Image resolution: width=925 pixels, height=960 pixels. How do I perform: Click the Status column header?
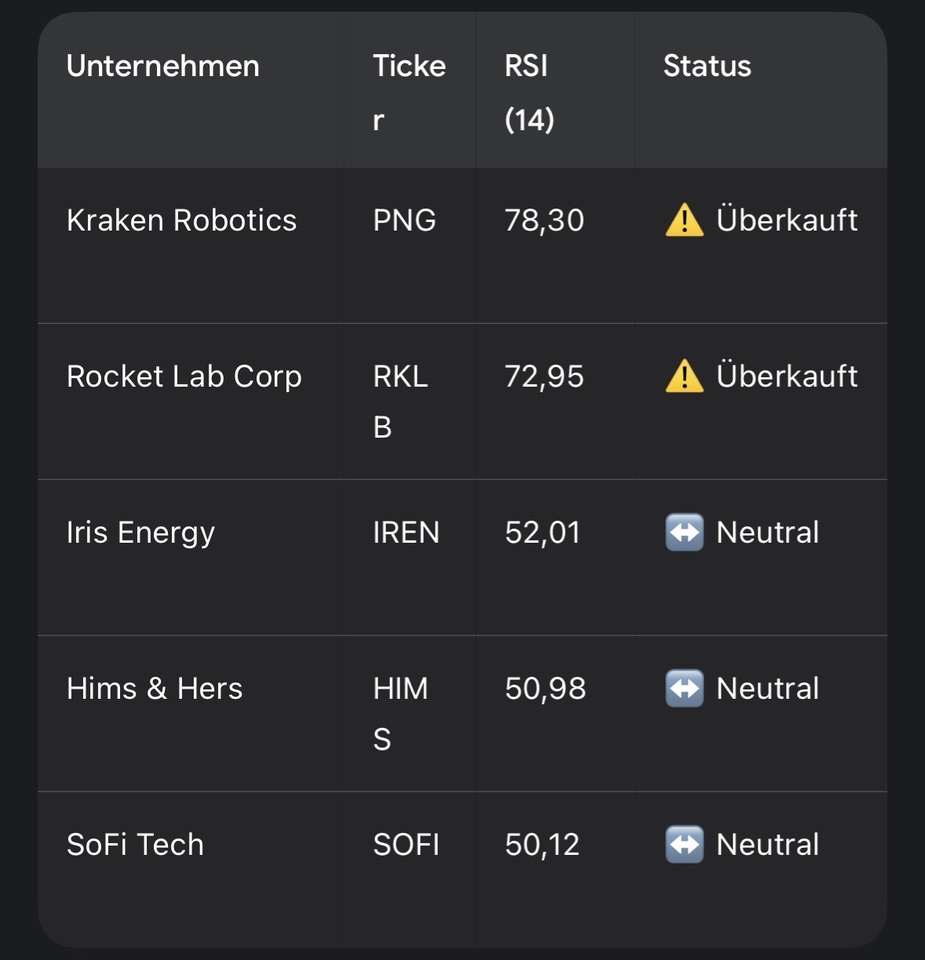(x=707, y=66)
